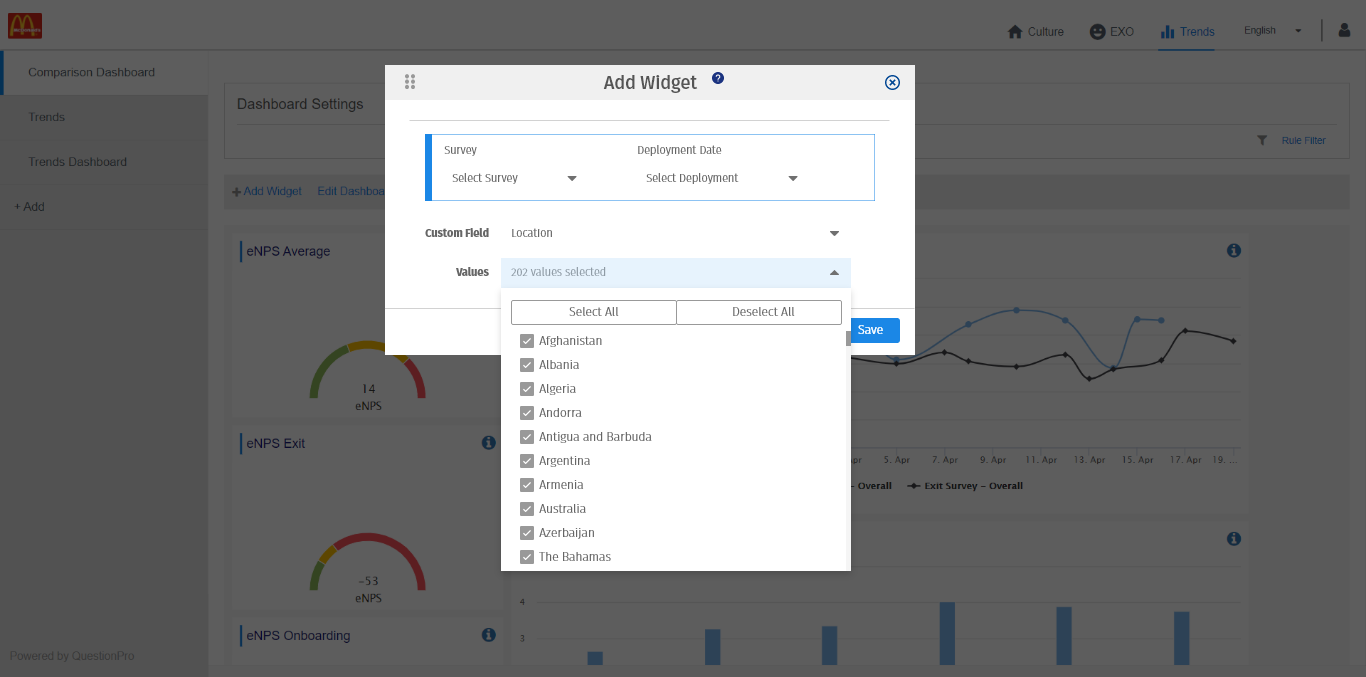Uncheck the Antigua and Barbuda checkbox
Viewport: 1366px width, 677px height.
click(x=527, y=437)
